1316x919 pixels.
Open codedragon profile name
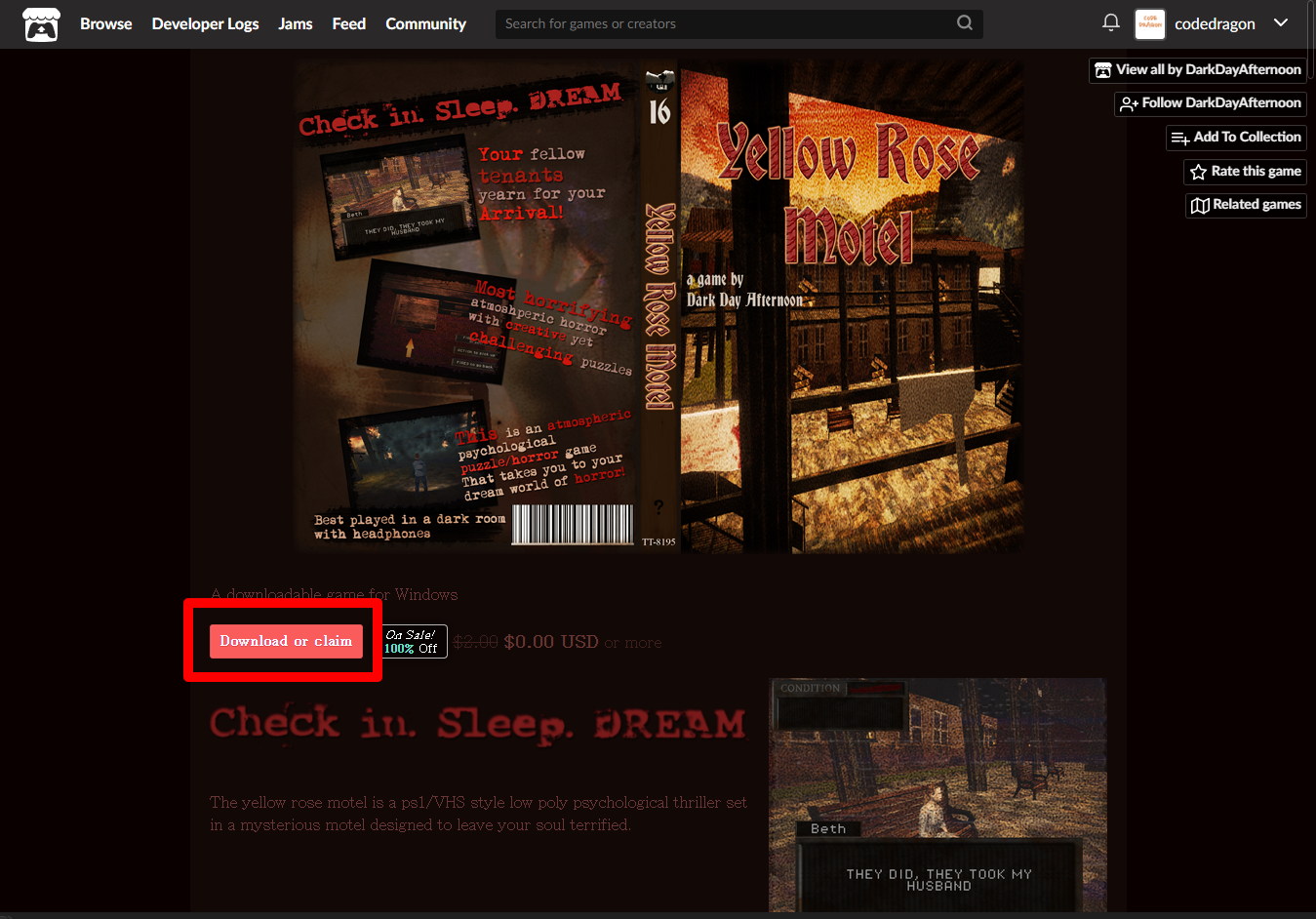(x=1215, y=24)
